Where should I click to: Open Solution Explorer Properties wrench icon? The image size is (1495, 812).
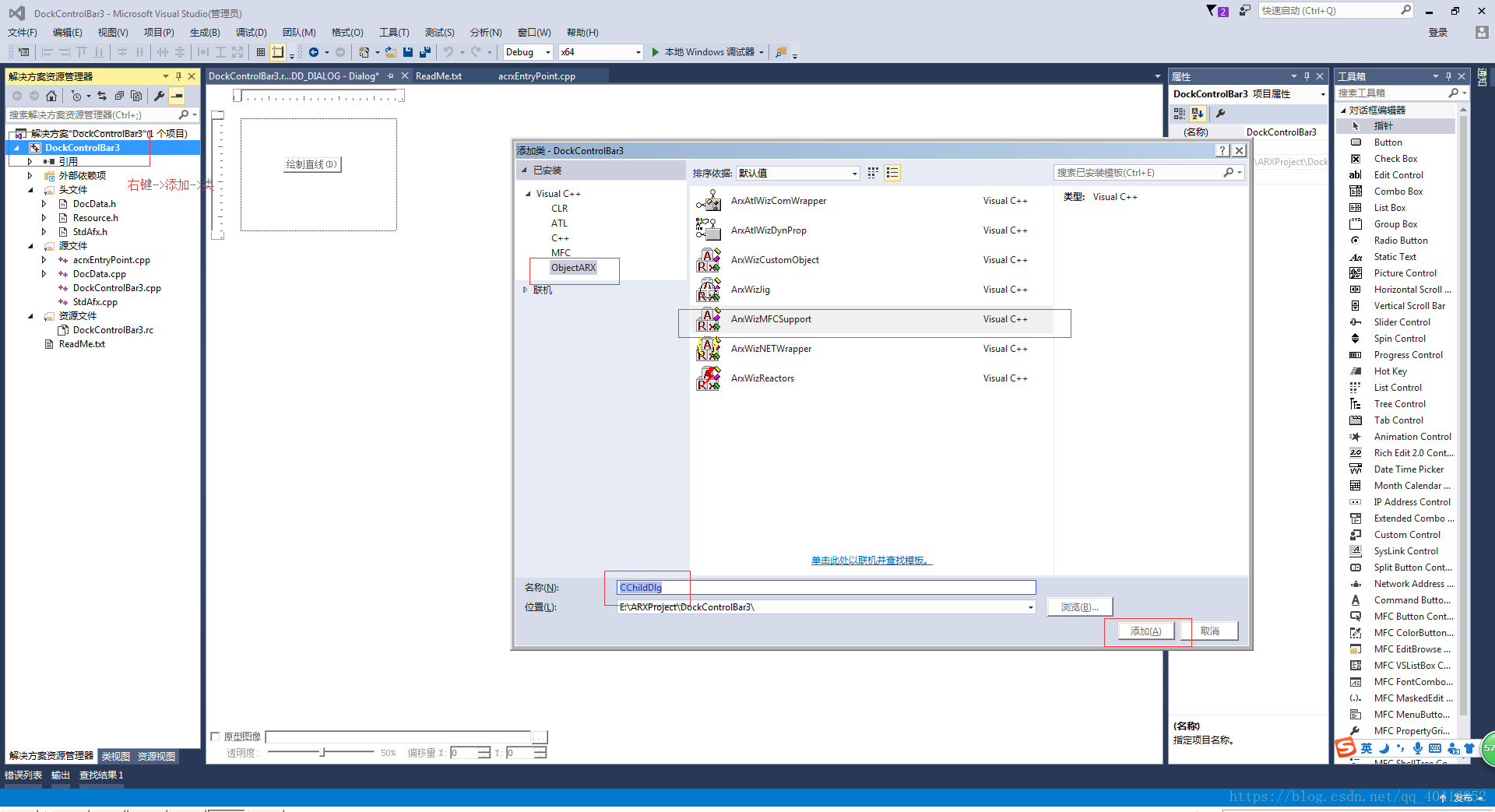pyautogui.click(x=159, y=96)
